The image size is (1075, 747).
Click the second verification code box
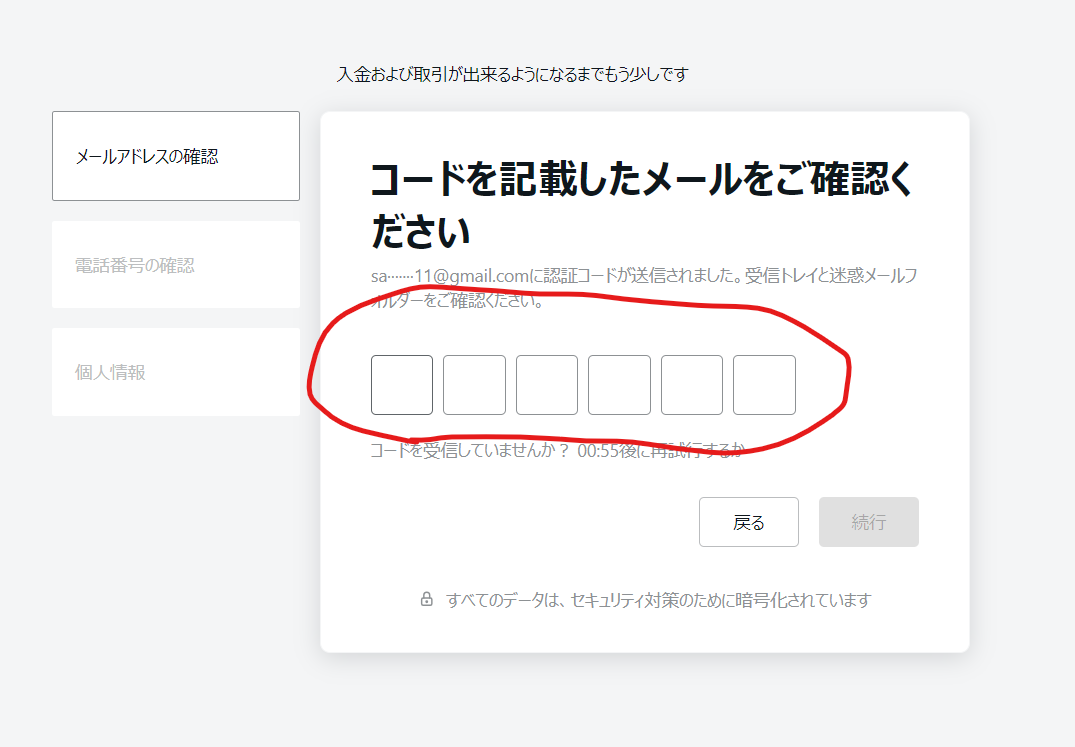pos(474,384)
